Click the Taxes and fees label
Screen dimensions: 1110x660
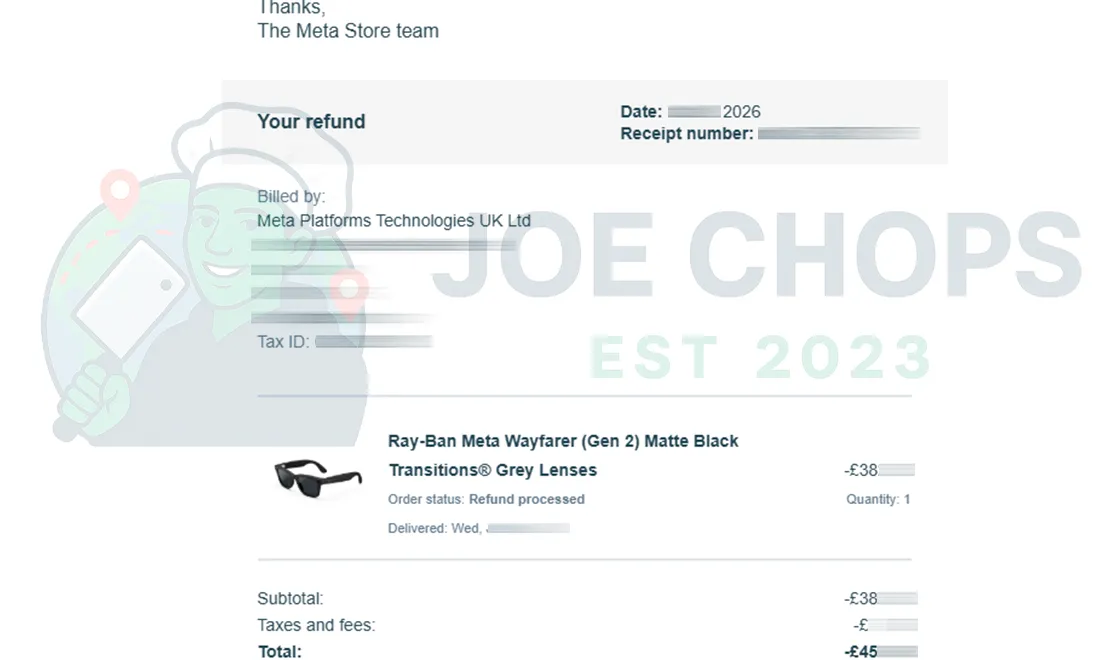point(316,626)
